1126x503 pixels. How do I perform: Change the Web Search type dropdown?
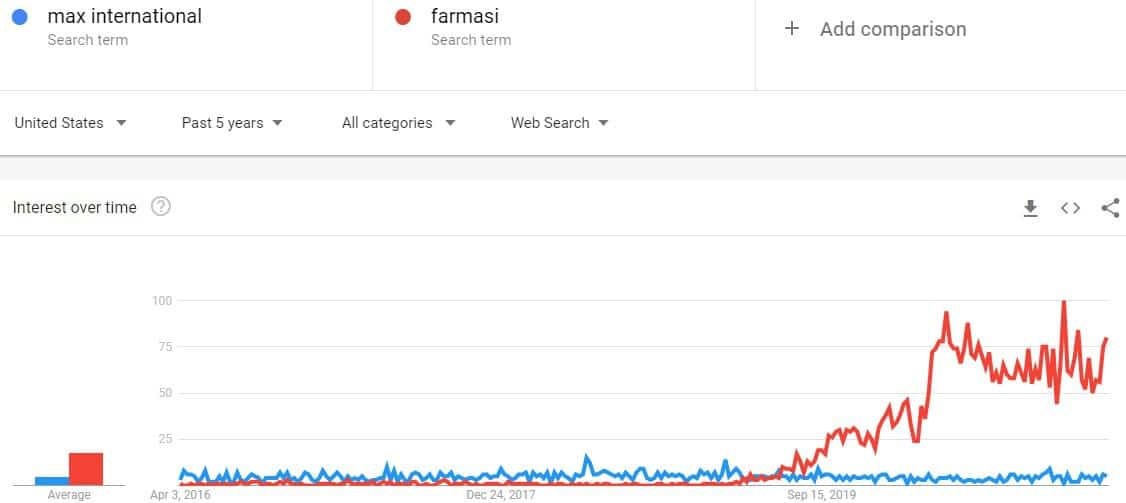point(559,123)
